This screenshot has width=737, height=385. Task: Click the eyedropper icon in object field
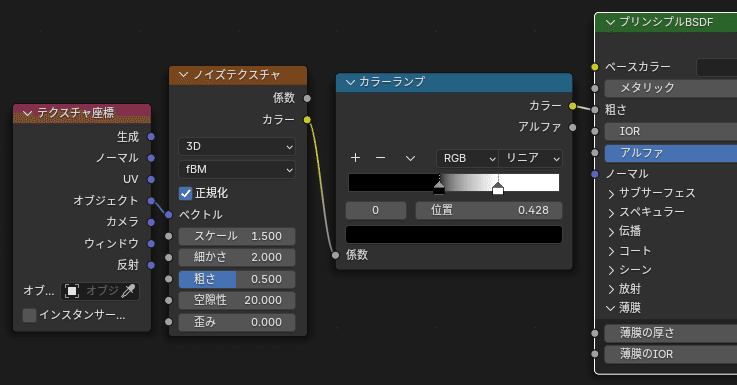tap(128, 291)
